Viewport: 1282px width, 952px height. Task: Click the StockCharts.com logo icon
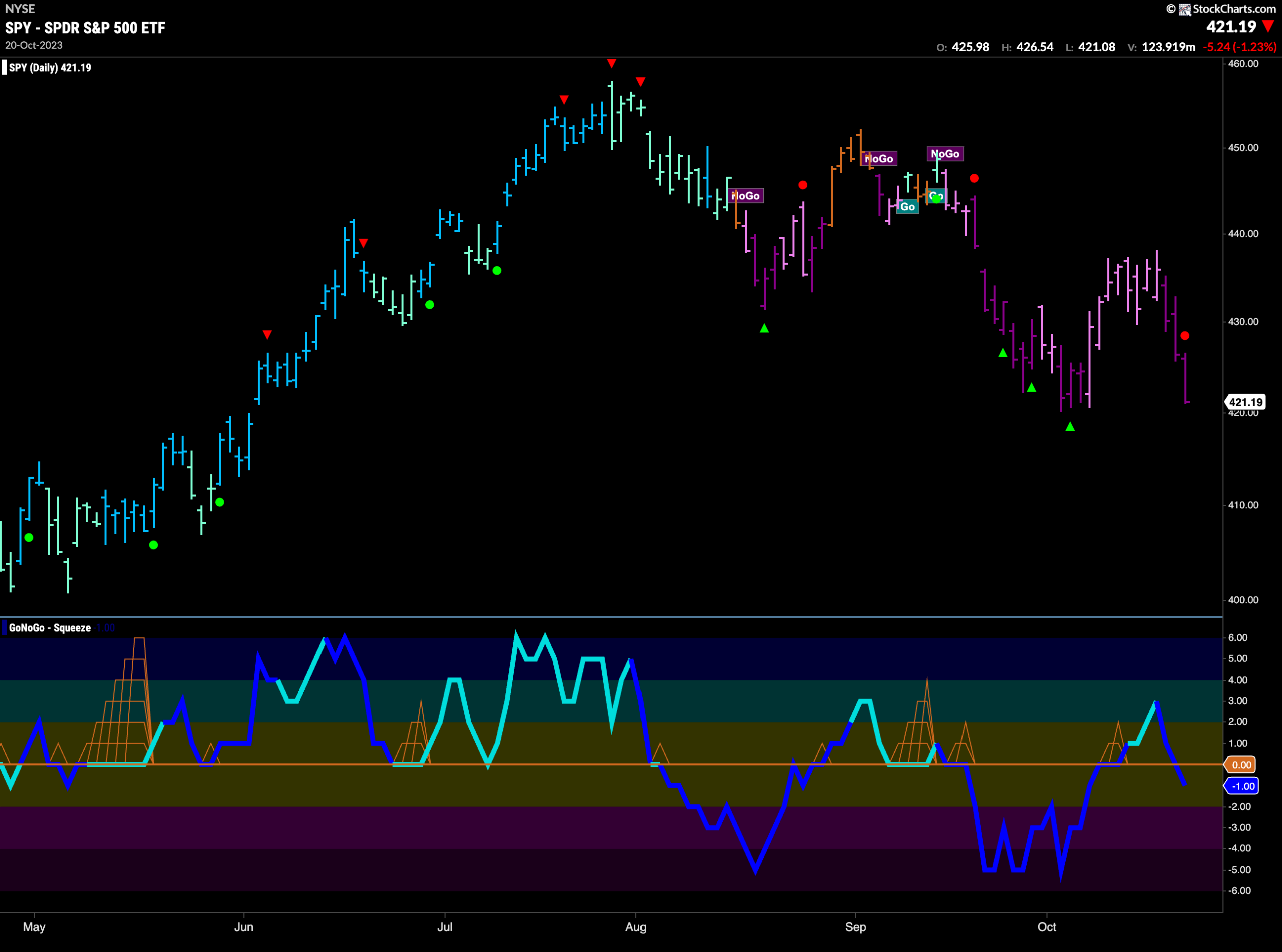(x=1184, y=9)
